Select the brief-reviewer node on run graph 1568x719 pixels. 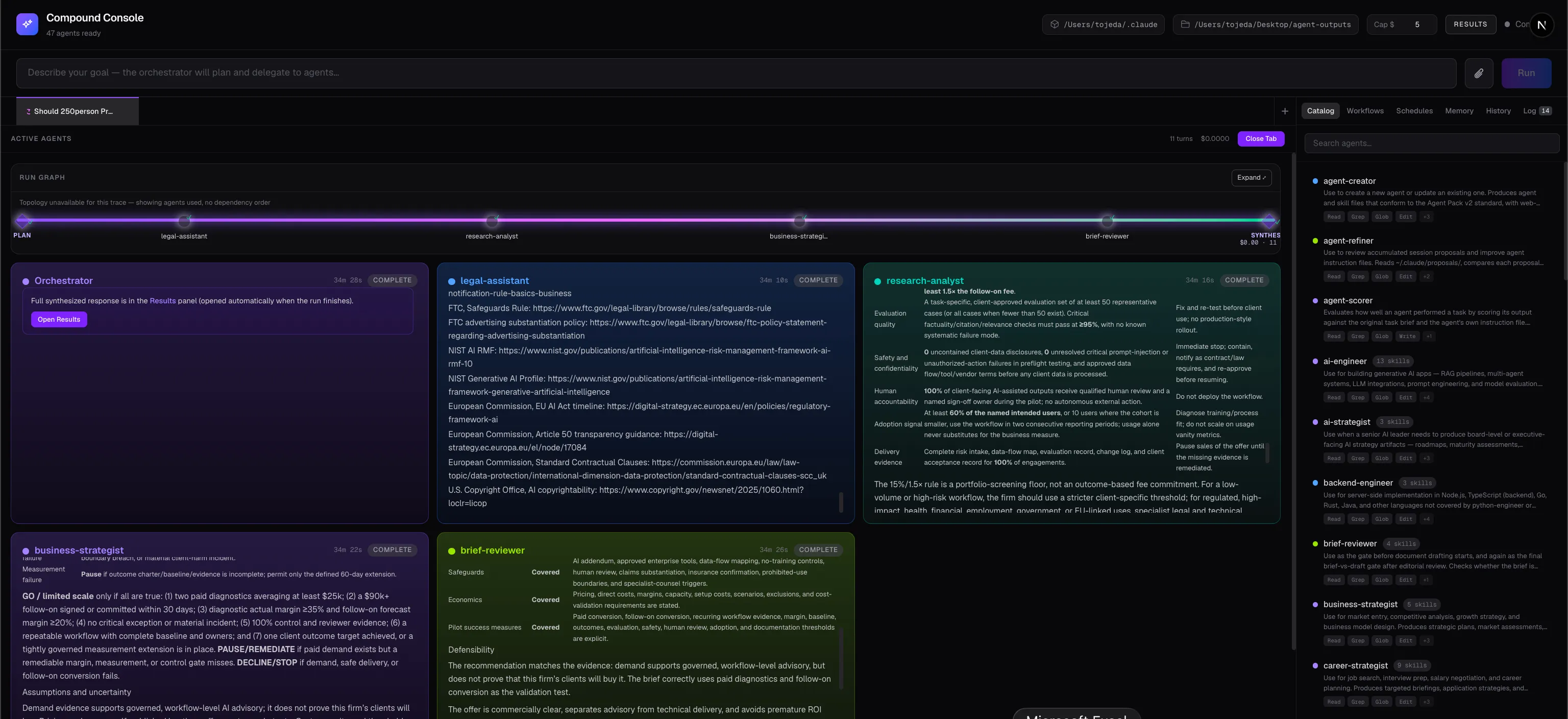coord(1107,221)
